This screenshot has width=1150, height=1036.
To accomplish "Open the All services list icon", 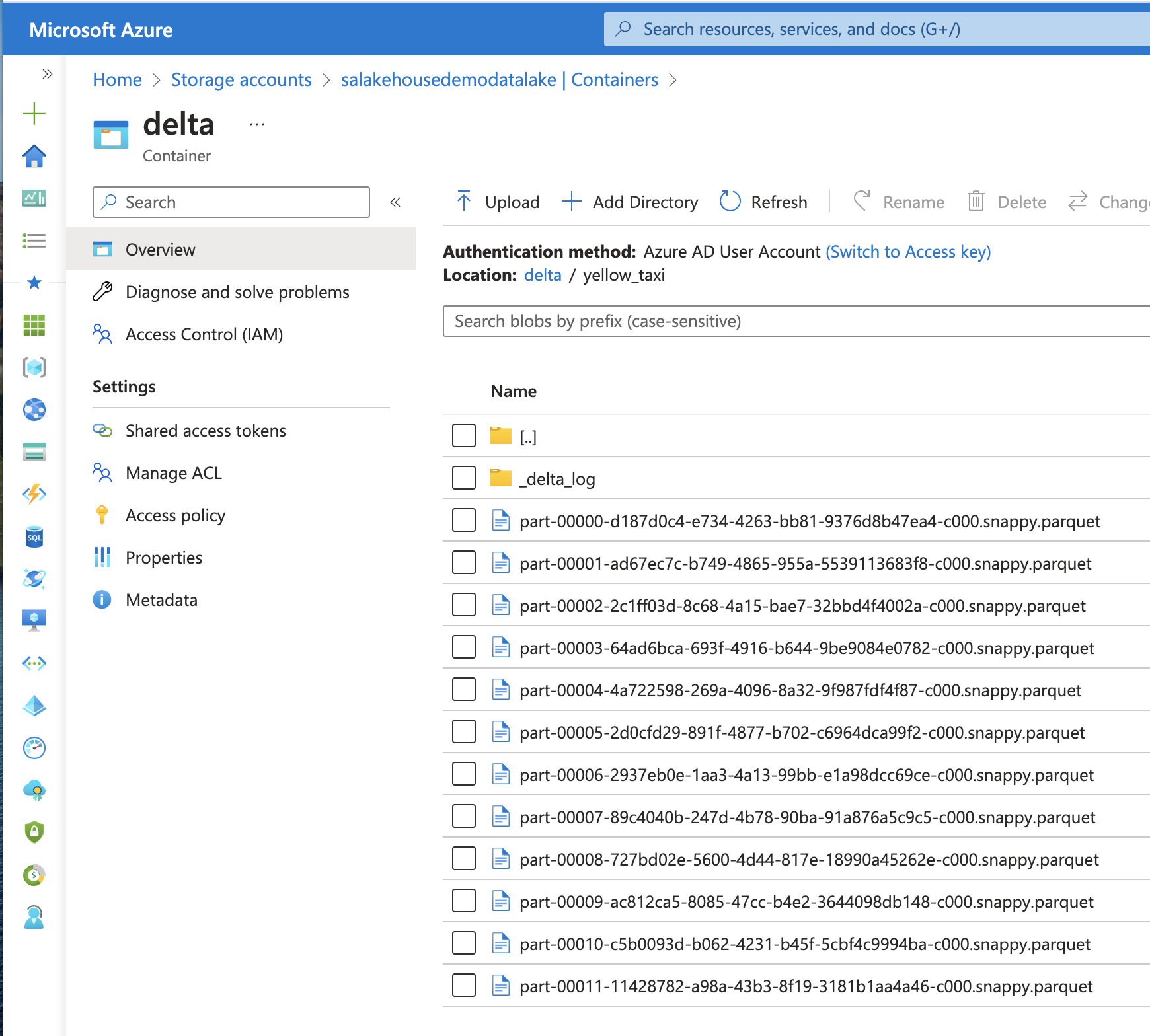I will point(34,240).
